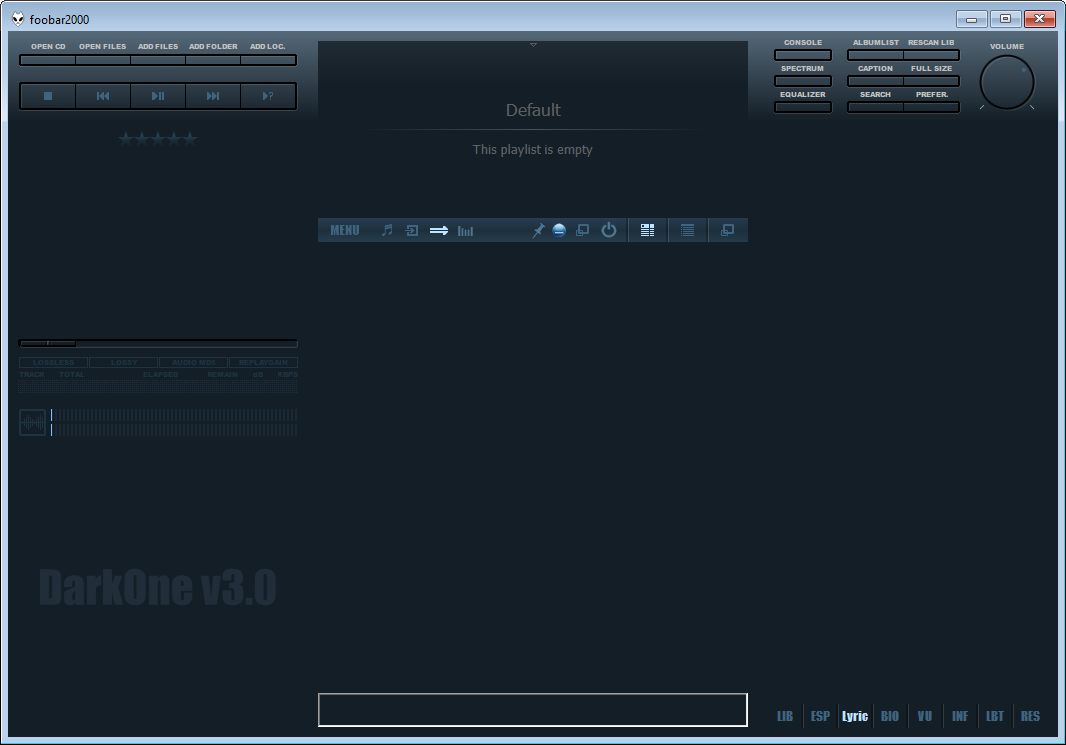Click 'This playlist is empty' text
Viewport: 1066px width, 745px height.
click(x=532, y=150)
